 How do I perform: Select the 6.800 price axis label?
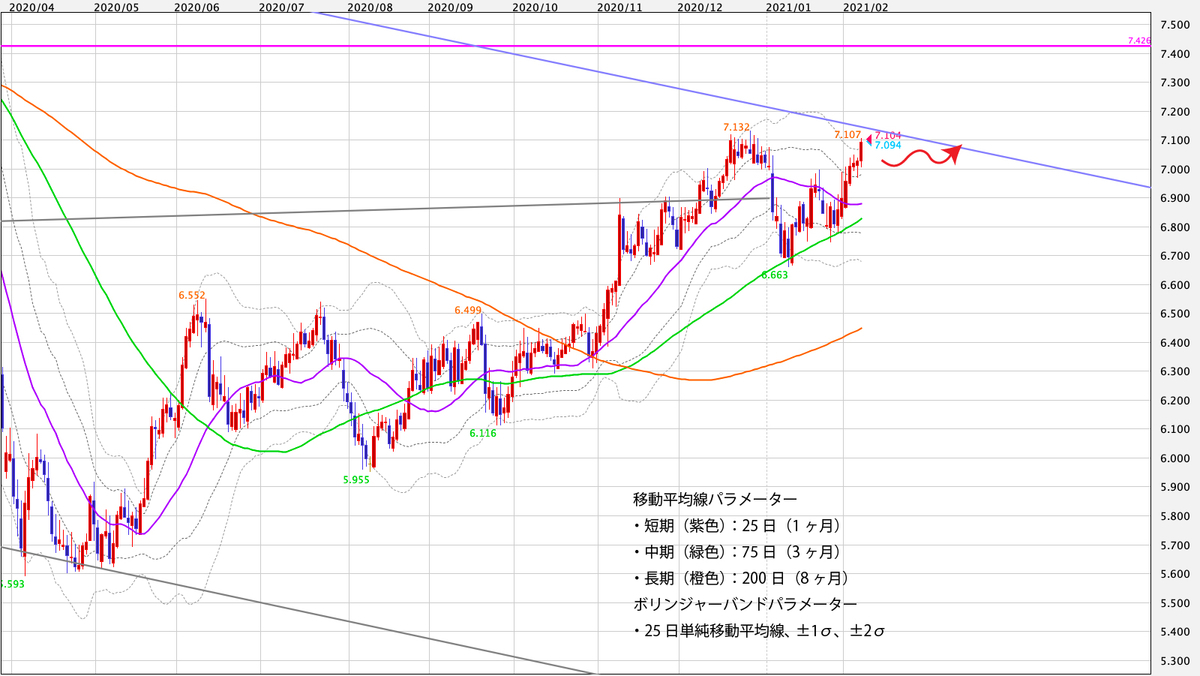pos(1174,228)
